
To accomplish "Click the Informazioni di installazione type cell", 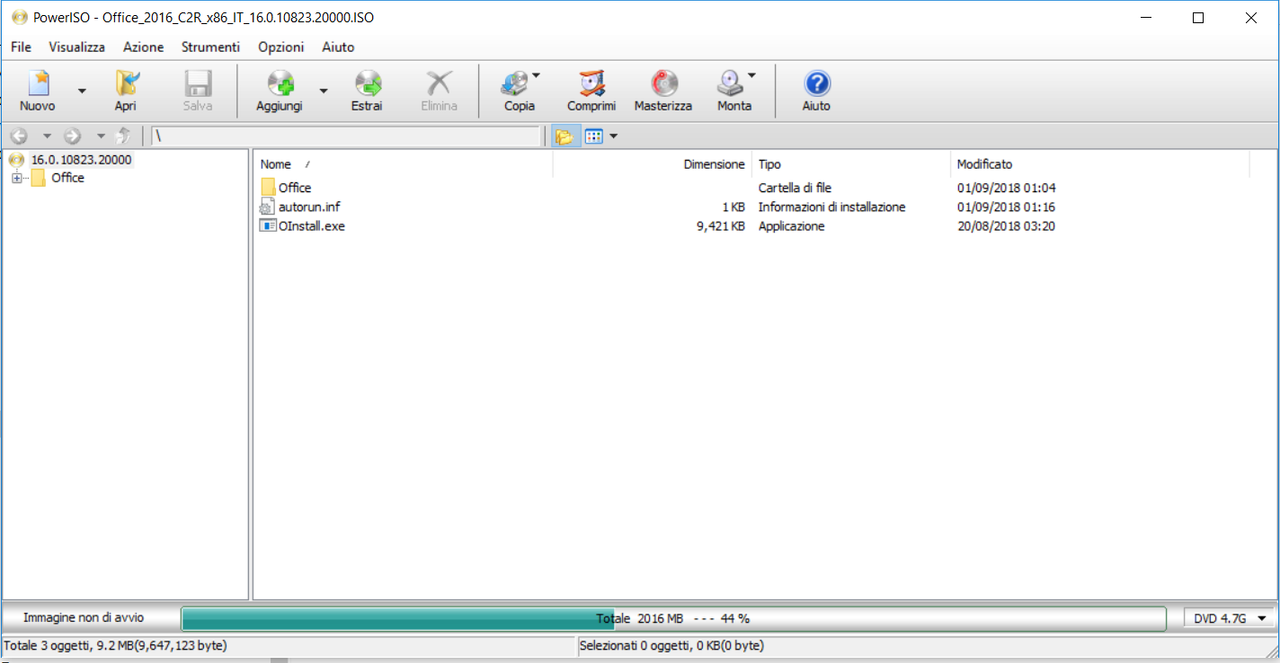I will (832, 207).
